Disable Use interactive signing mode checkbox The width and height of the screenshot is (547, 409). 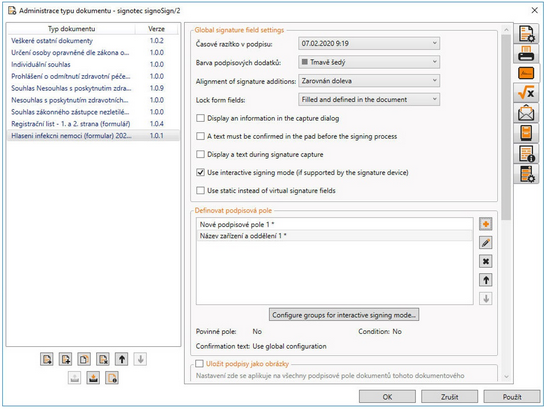tap(200, 172)
